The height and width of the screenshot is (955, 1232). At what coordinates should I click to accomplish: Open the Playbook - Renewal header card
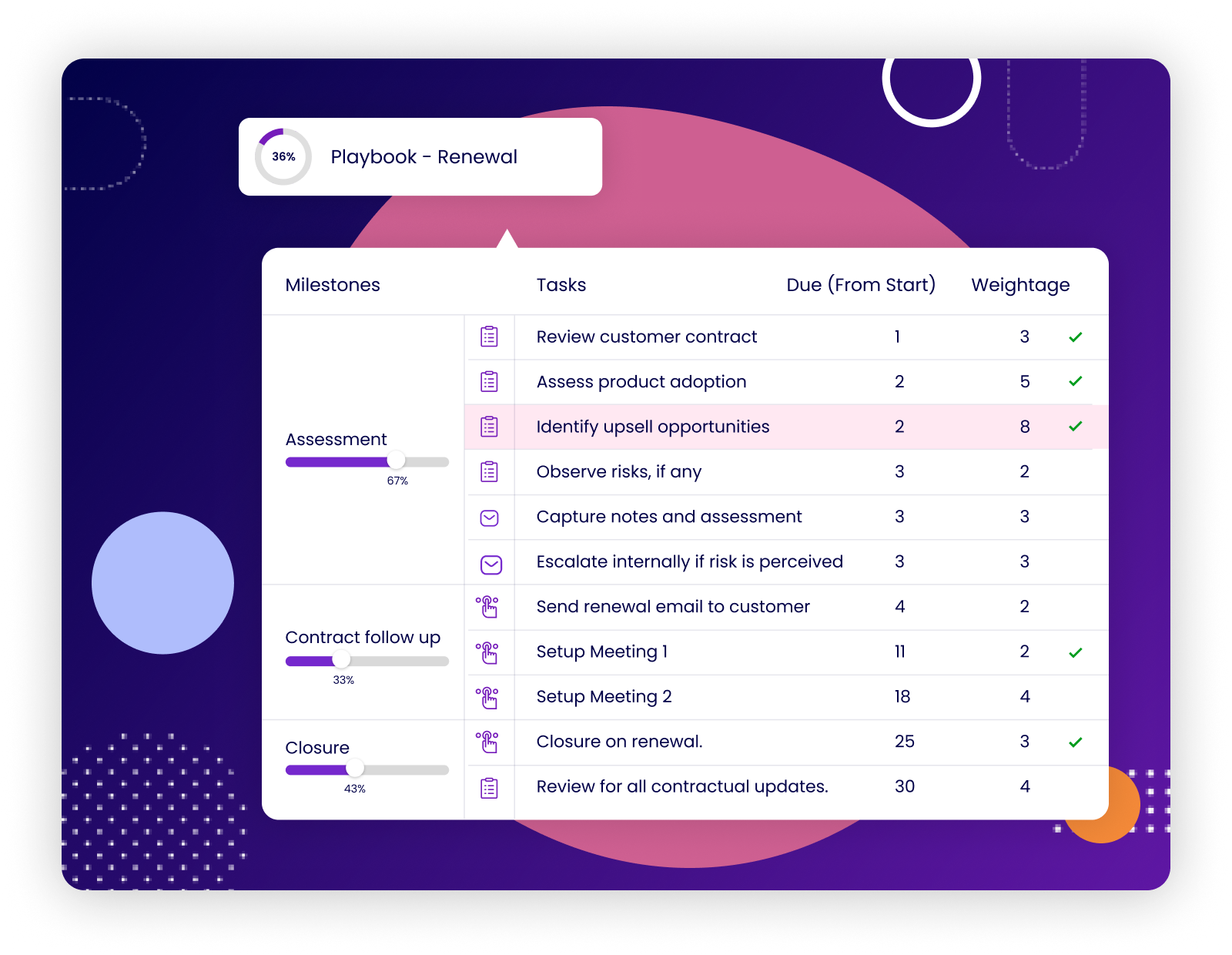423,156
